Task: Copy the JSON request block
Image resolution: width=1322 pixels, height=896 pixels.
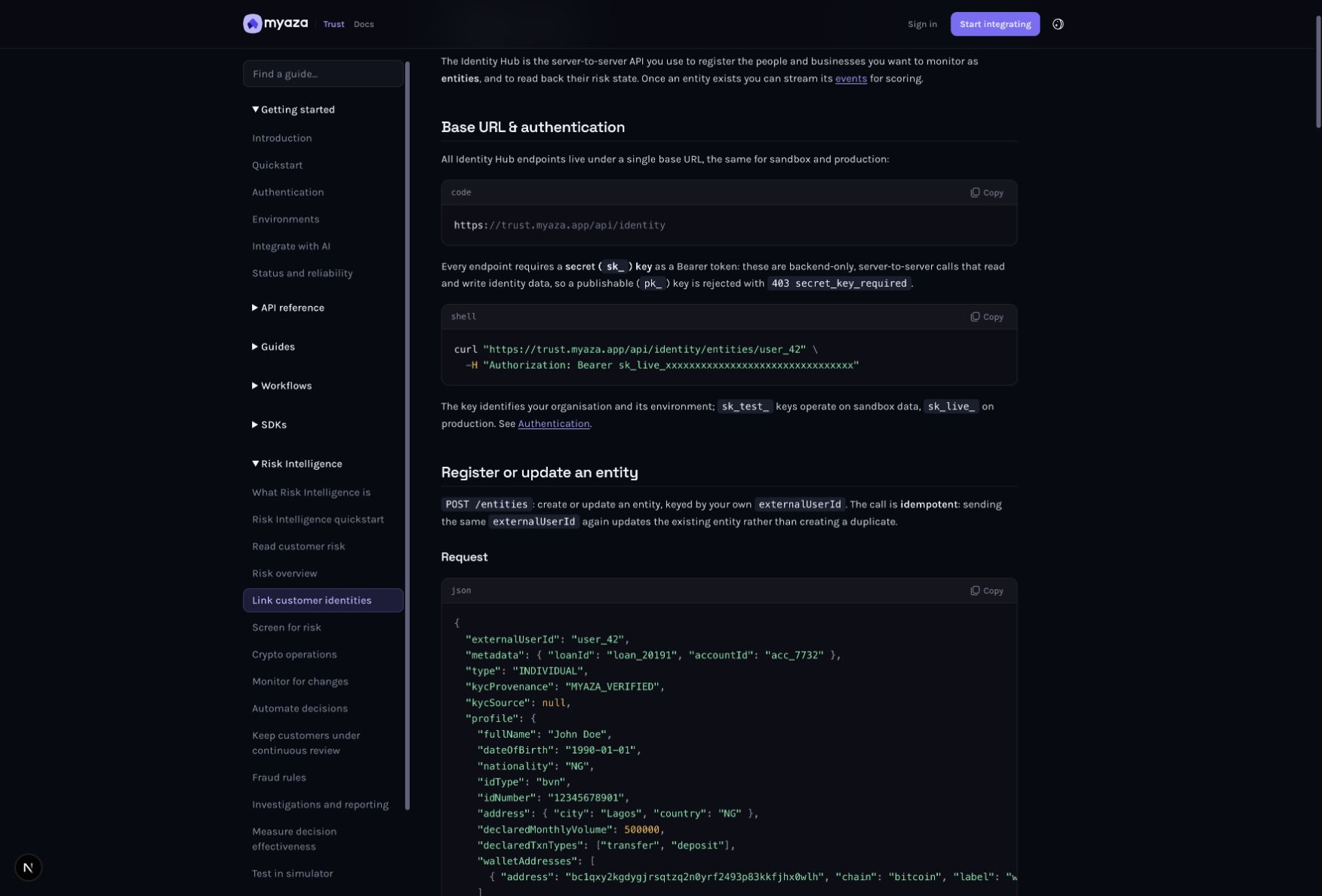Action: point(987,591)
